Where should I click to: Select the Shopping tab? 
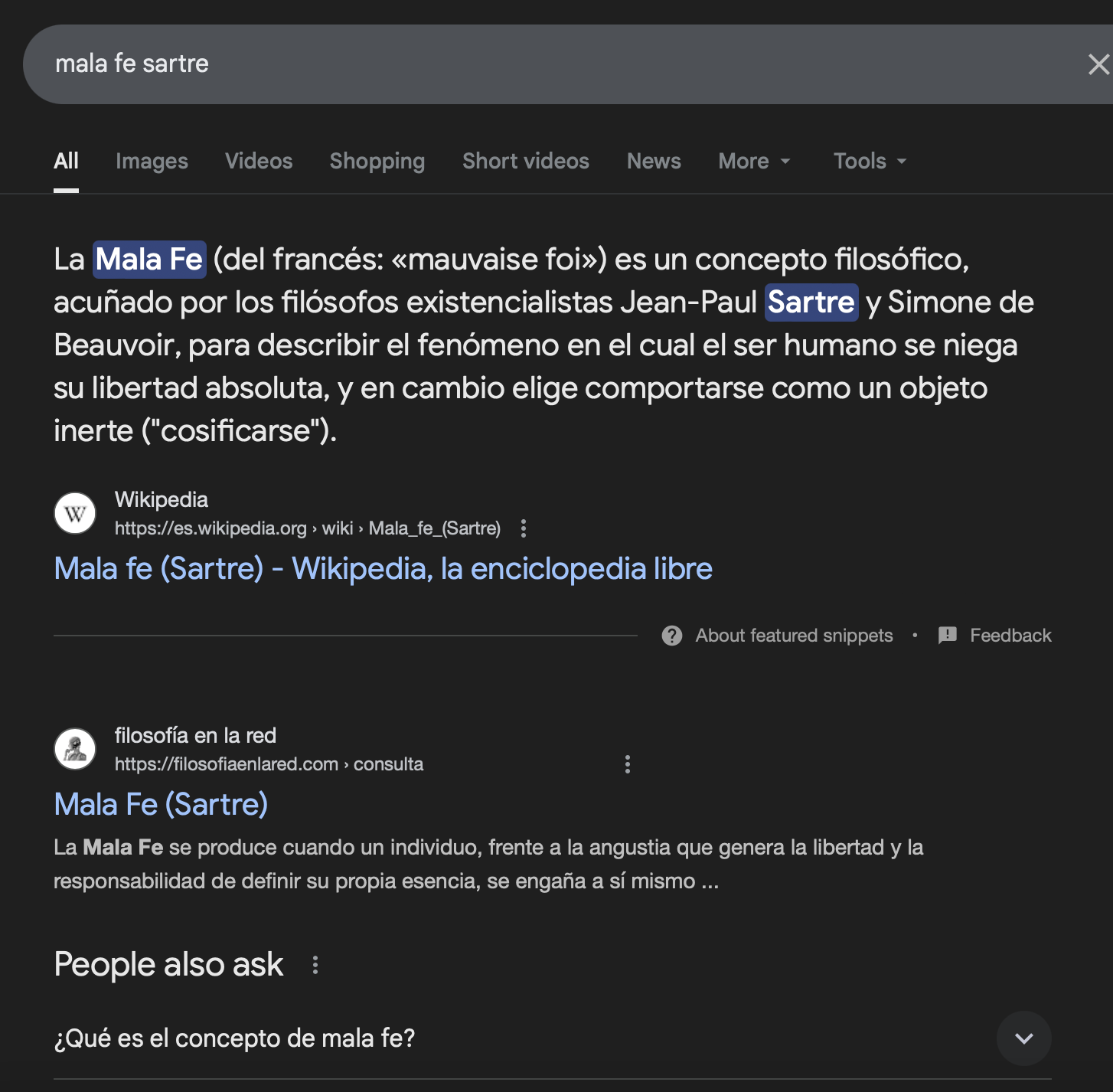click(x=377, y=161)
